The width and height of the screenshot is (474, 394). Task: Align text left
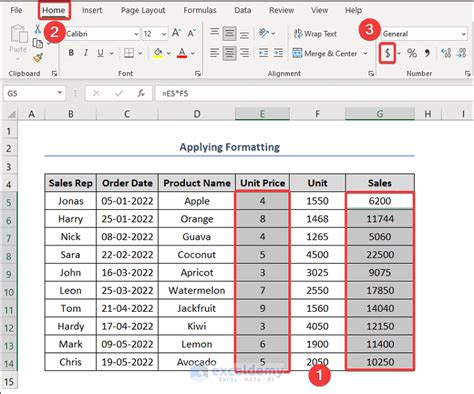(x=214, y=53)
